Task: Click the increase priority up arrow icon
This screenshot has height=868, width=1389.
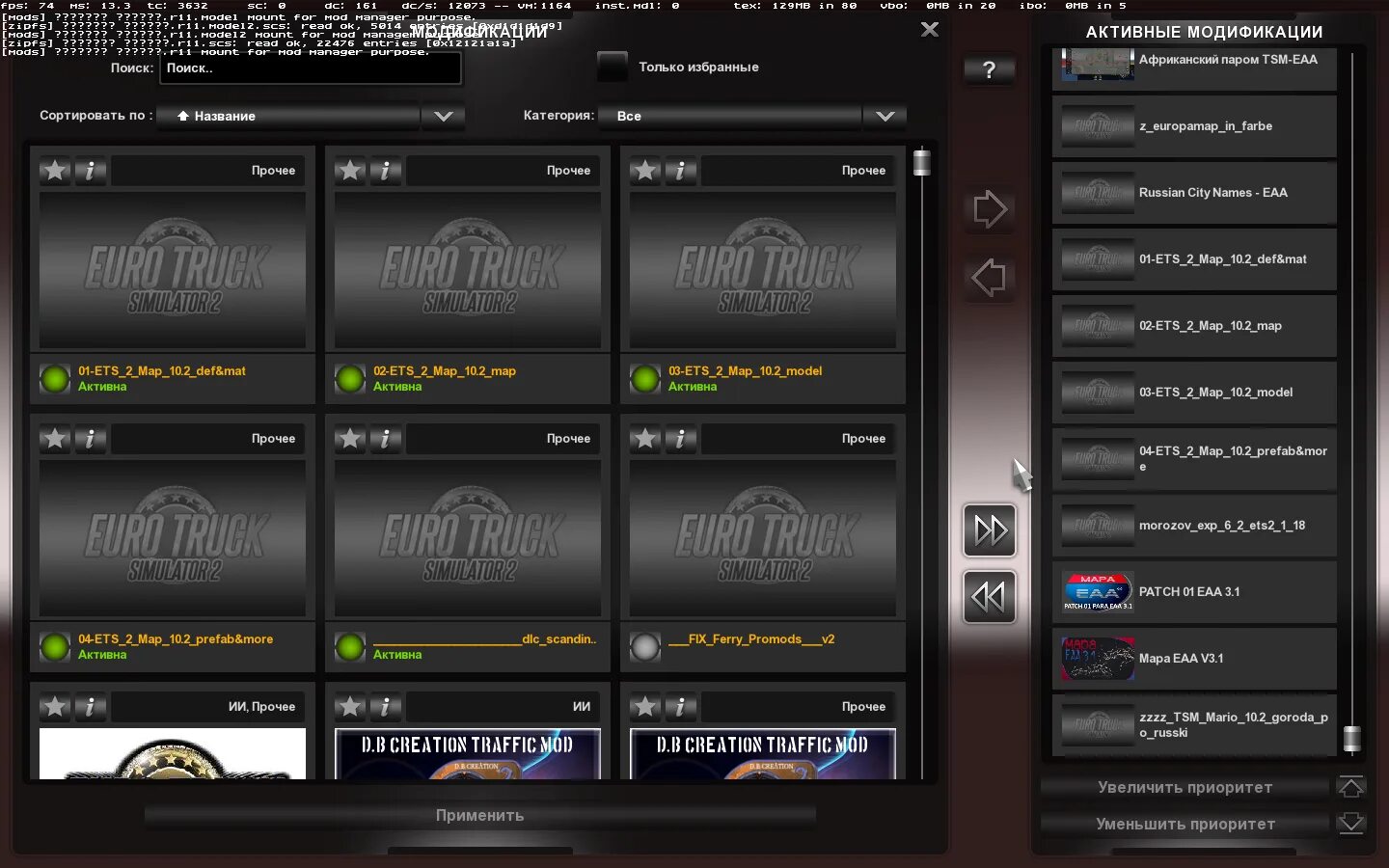Action: tap(1351, 787)
